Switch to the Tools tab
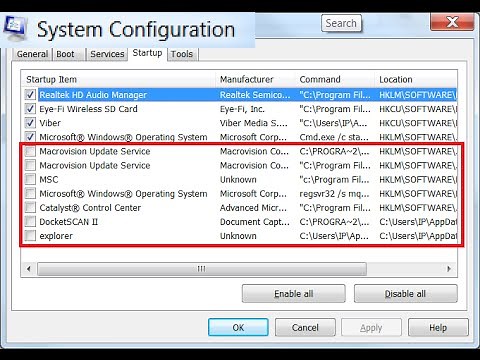 pyautogui.click(x=182, y=54)
